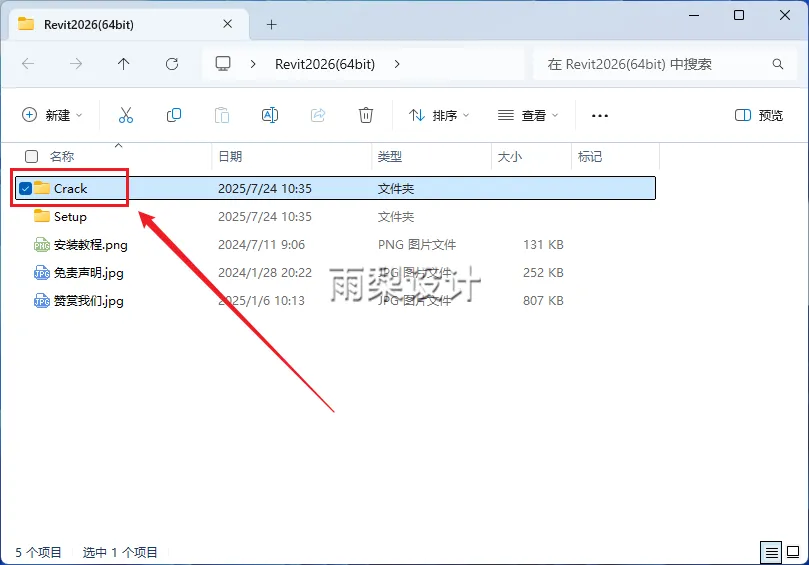
Task: Sort by 标记 column header
Action: (x=590, y=156)
